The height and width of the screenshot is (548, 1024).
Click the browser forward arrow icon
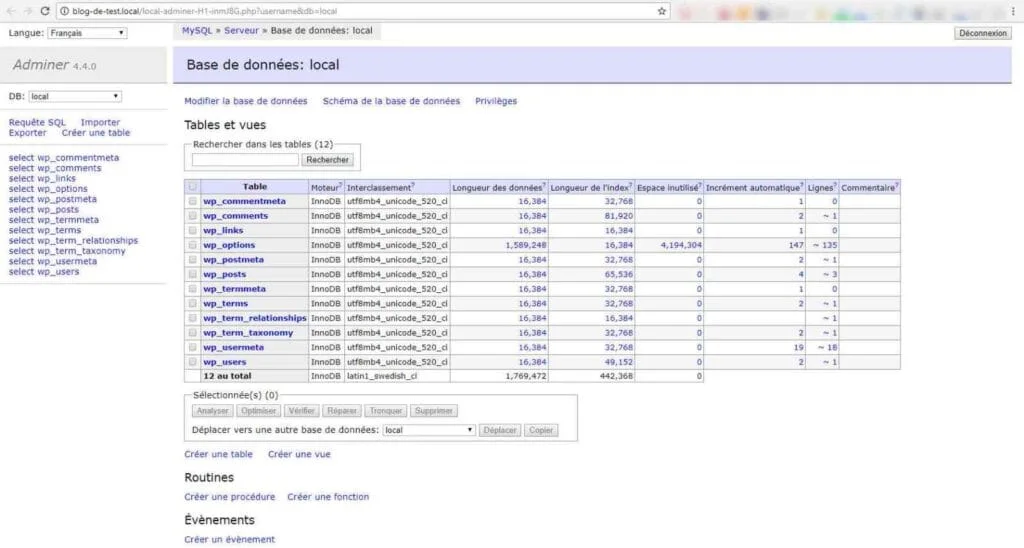(28, 11)
